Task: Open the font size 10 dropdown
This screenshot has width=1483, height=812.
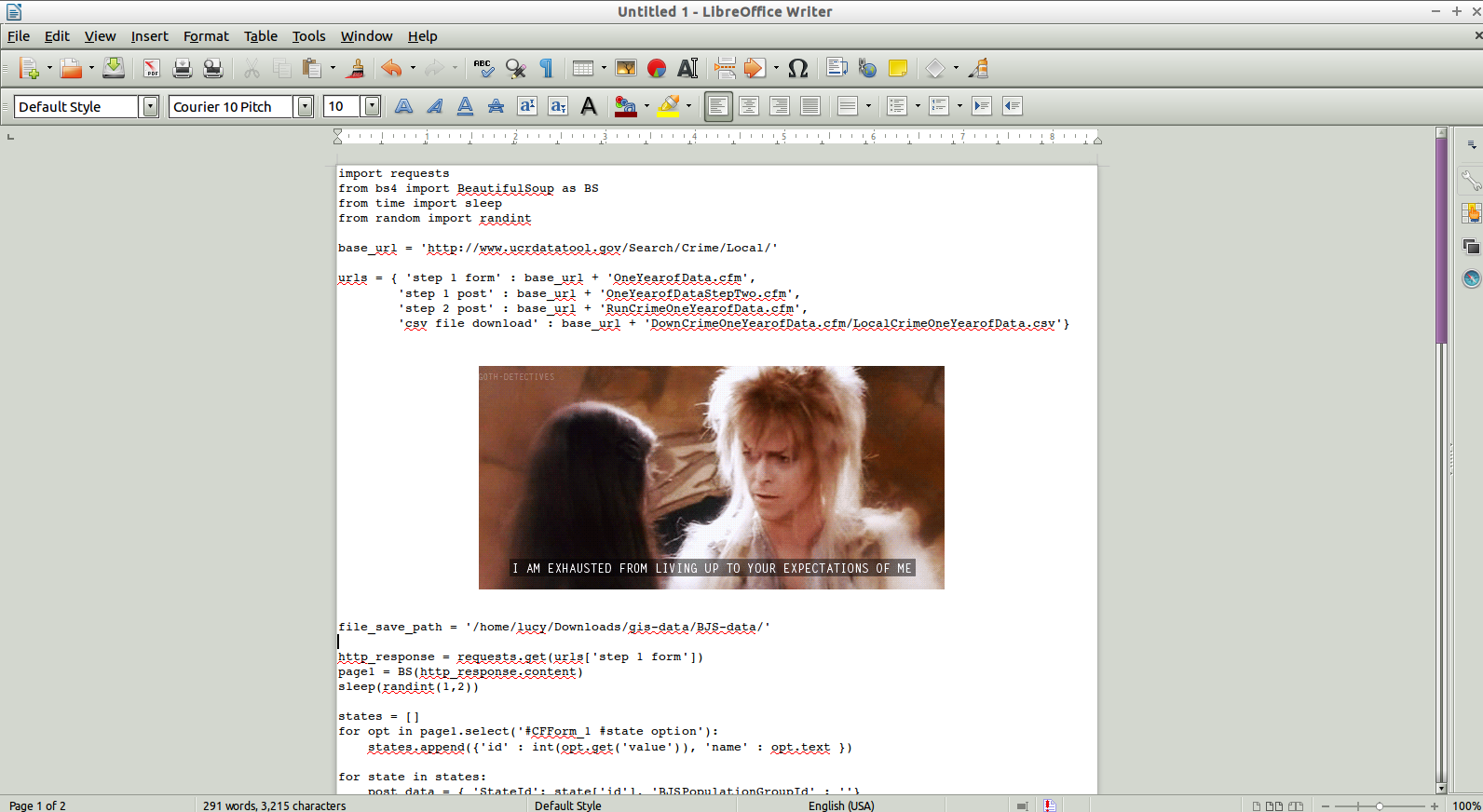Action: click(372, 106)
